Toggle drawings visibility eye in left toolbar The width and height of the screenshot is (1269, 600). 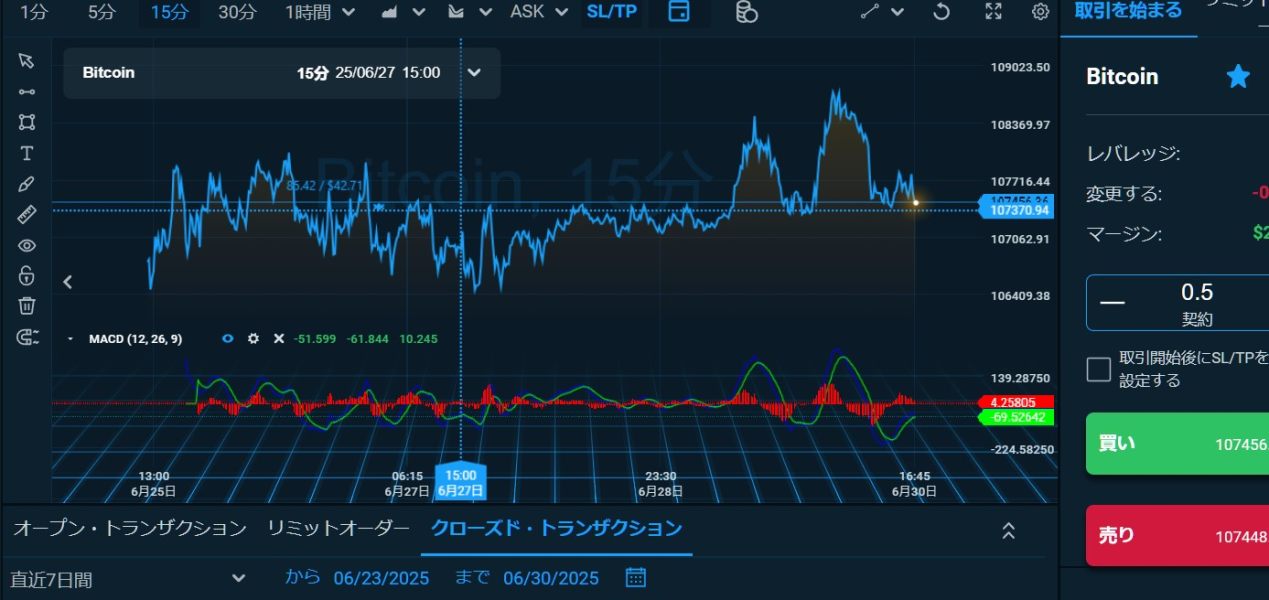tap(27, 245)
